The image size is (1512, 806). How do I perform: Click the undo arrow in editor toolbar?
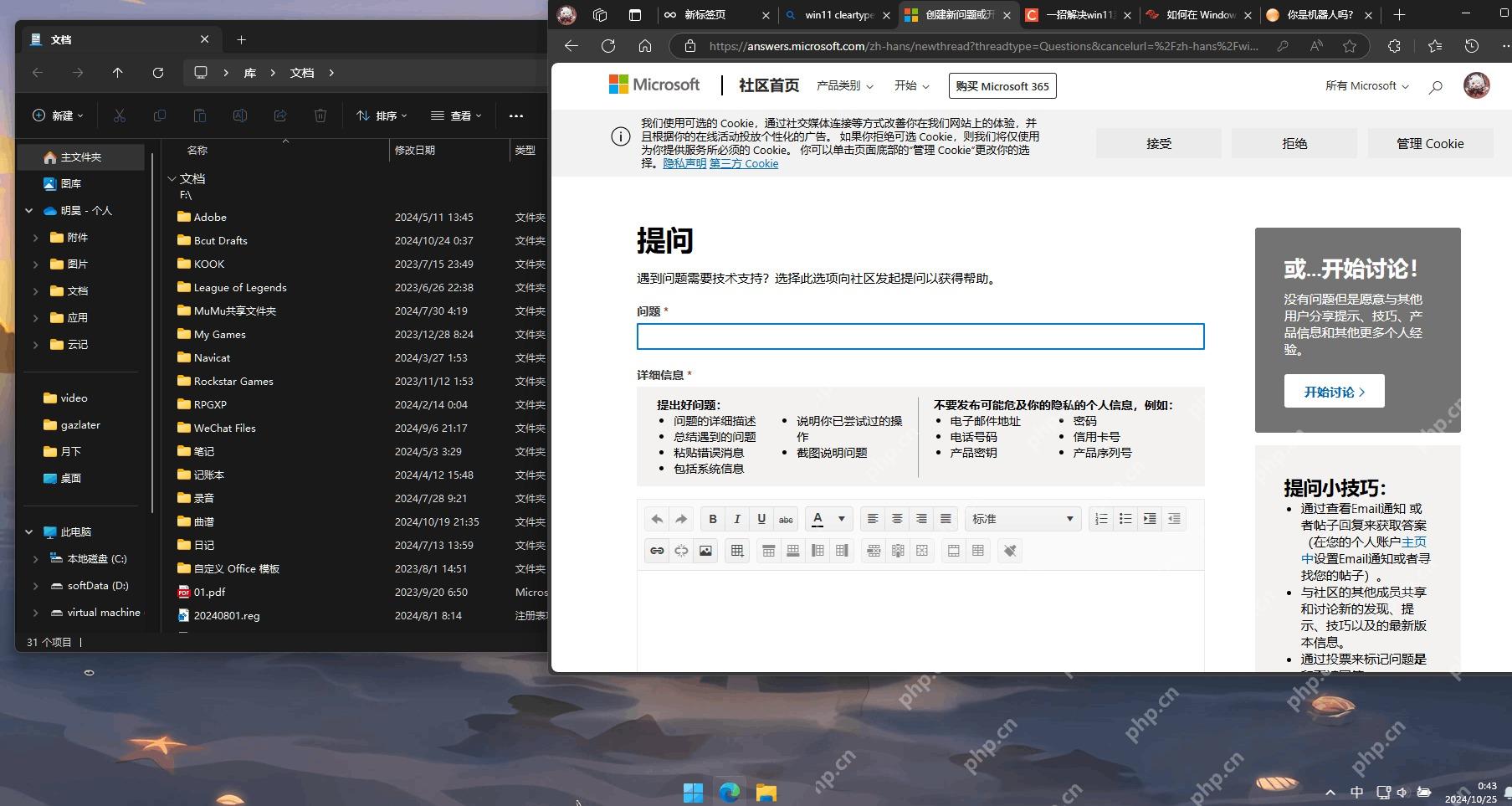pos(657,519)
